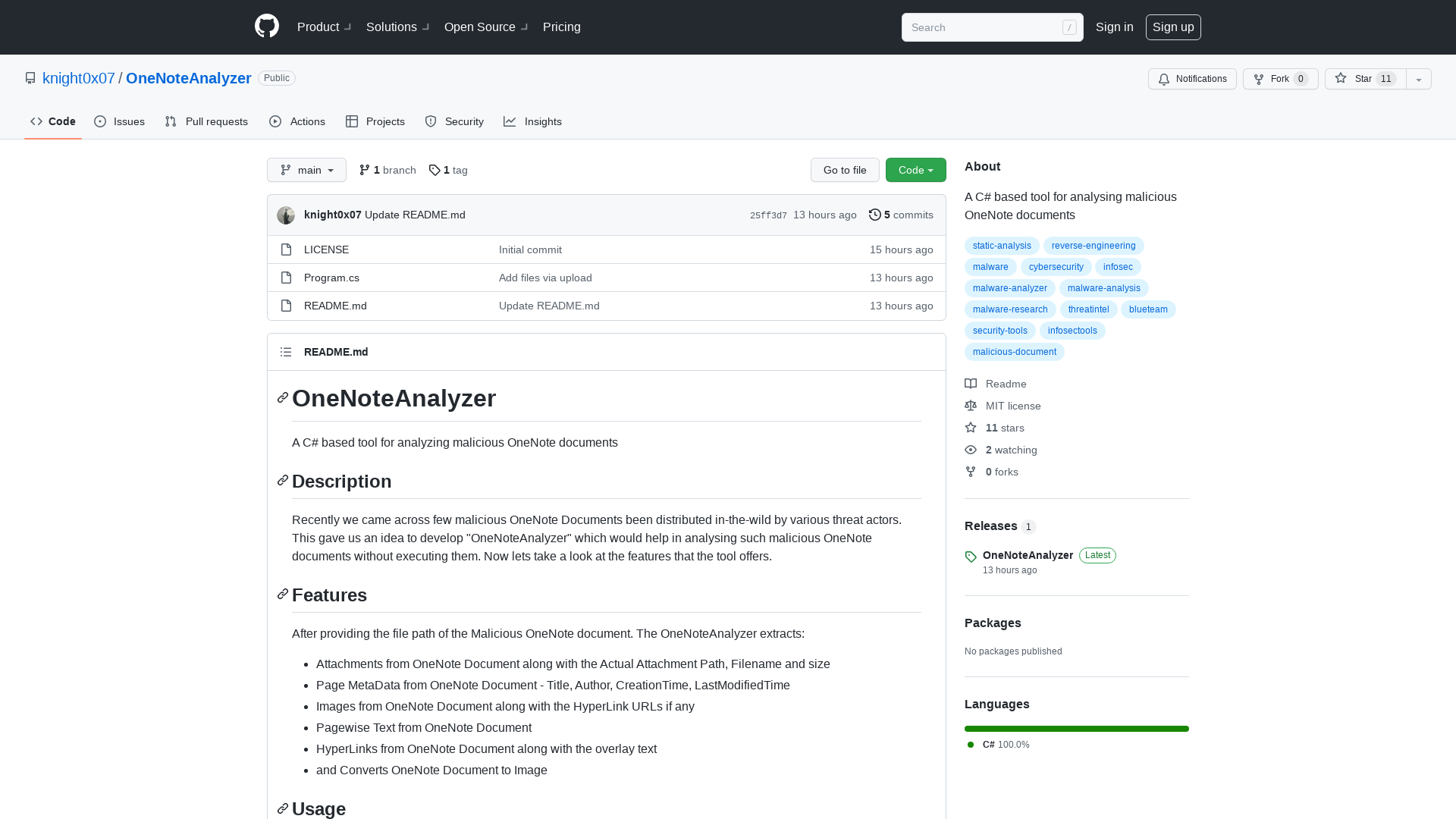The image size is (1456, 819).
Task: Click the book icon next to Readme
Action: click(x=971, y=384)
